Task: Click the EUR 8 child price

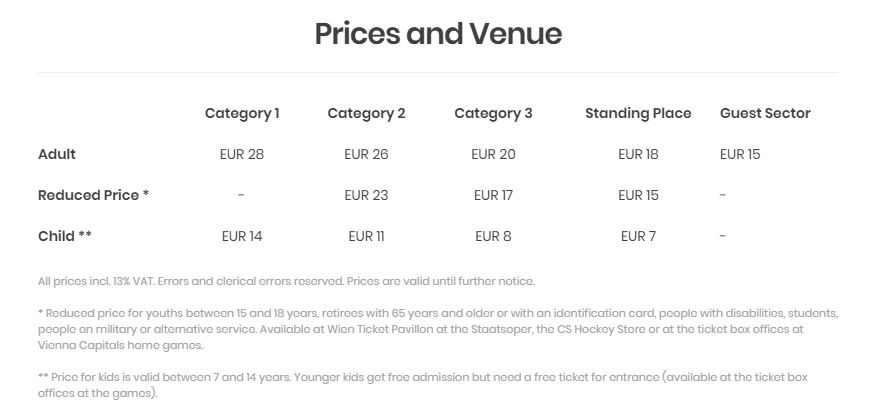Action: tap(493, 236)
